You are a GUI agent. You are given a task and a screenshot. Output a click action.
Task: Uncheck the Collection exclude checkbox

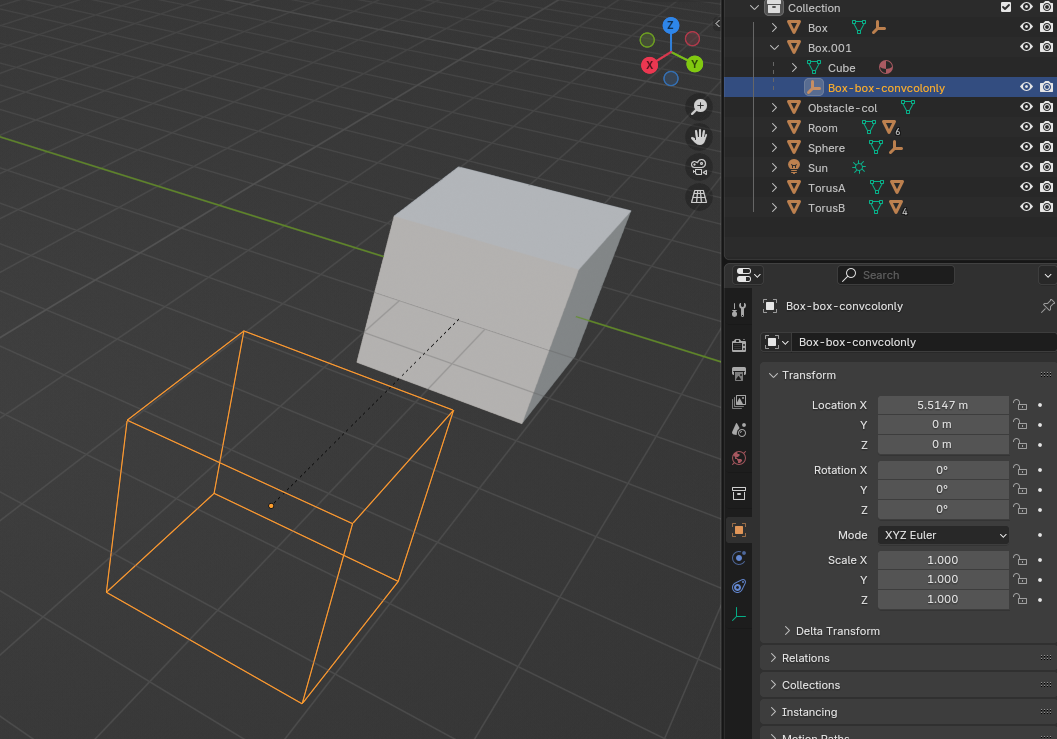(1006, 8)
